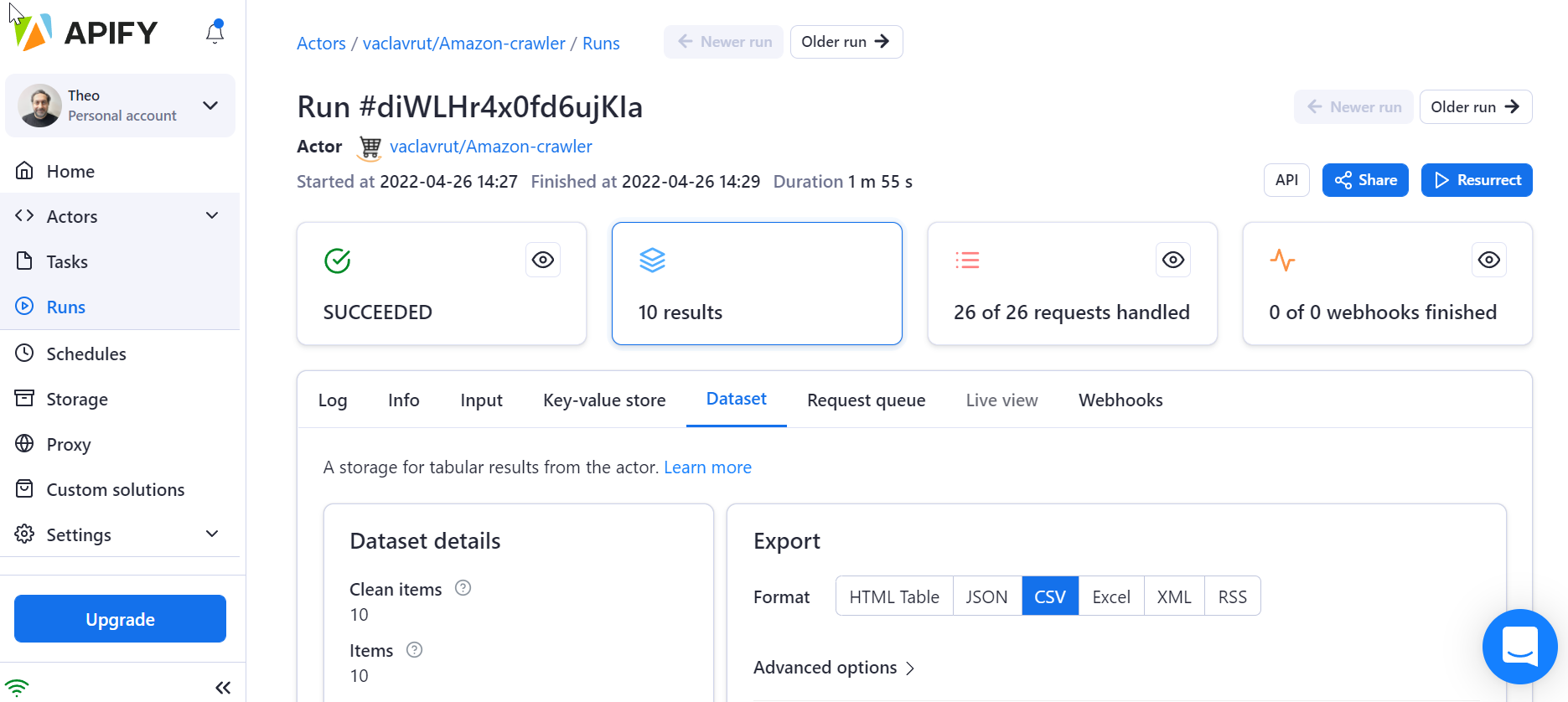Screen dimensions: 1568x702
Task: Open the Learn more link
Action: pyautogui.click(x=707, y=467)
